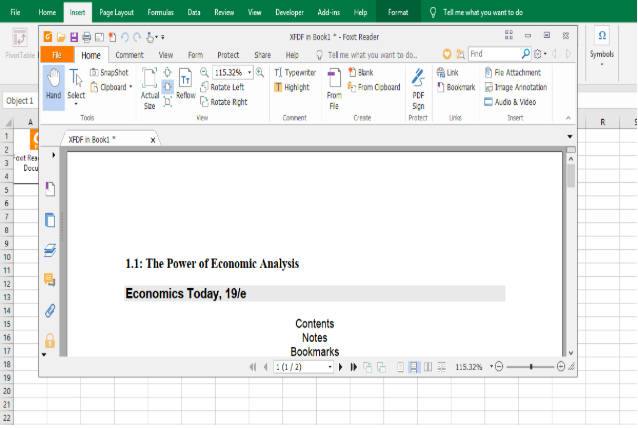638x428 pixels.
Task: Rotate the page right
Action: 224,102
